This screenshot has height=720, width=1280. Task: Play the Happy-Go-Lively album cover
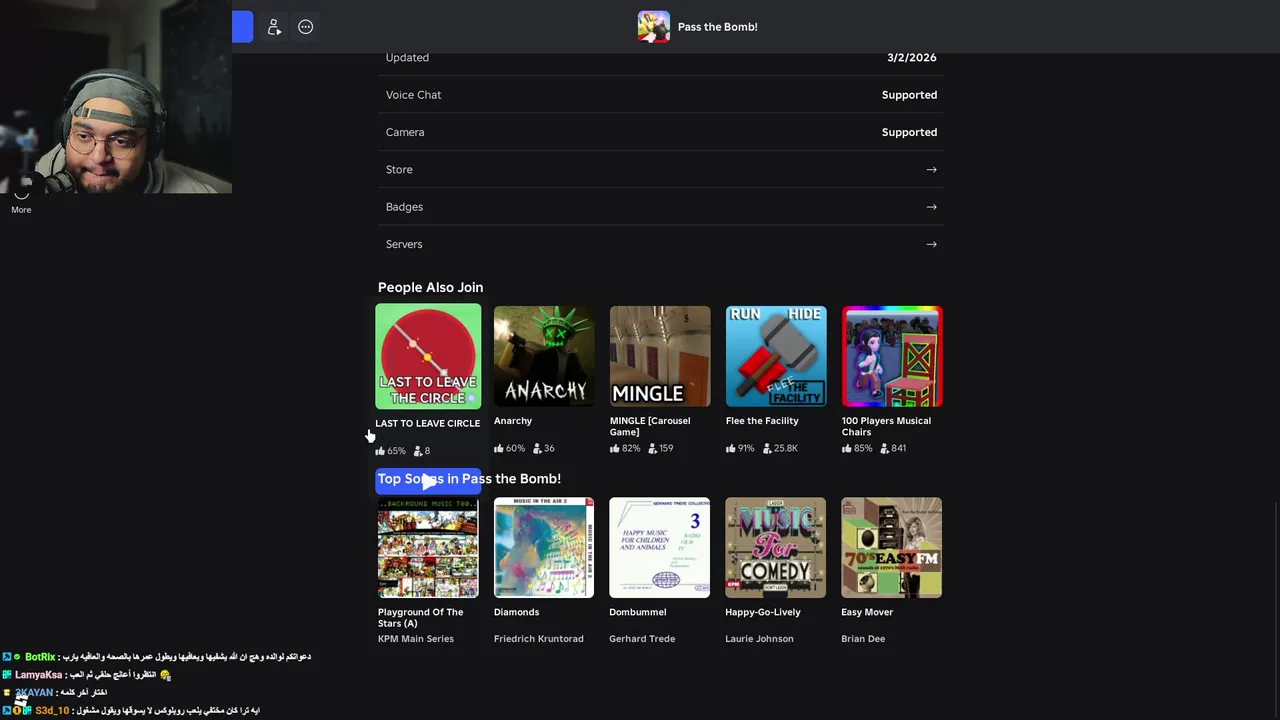776,547
